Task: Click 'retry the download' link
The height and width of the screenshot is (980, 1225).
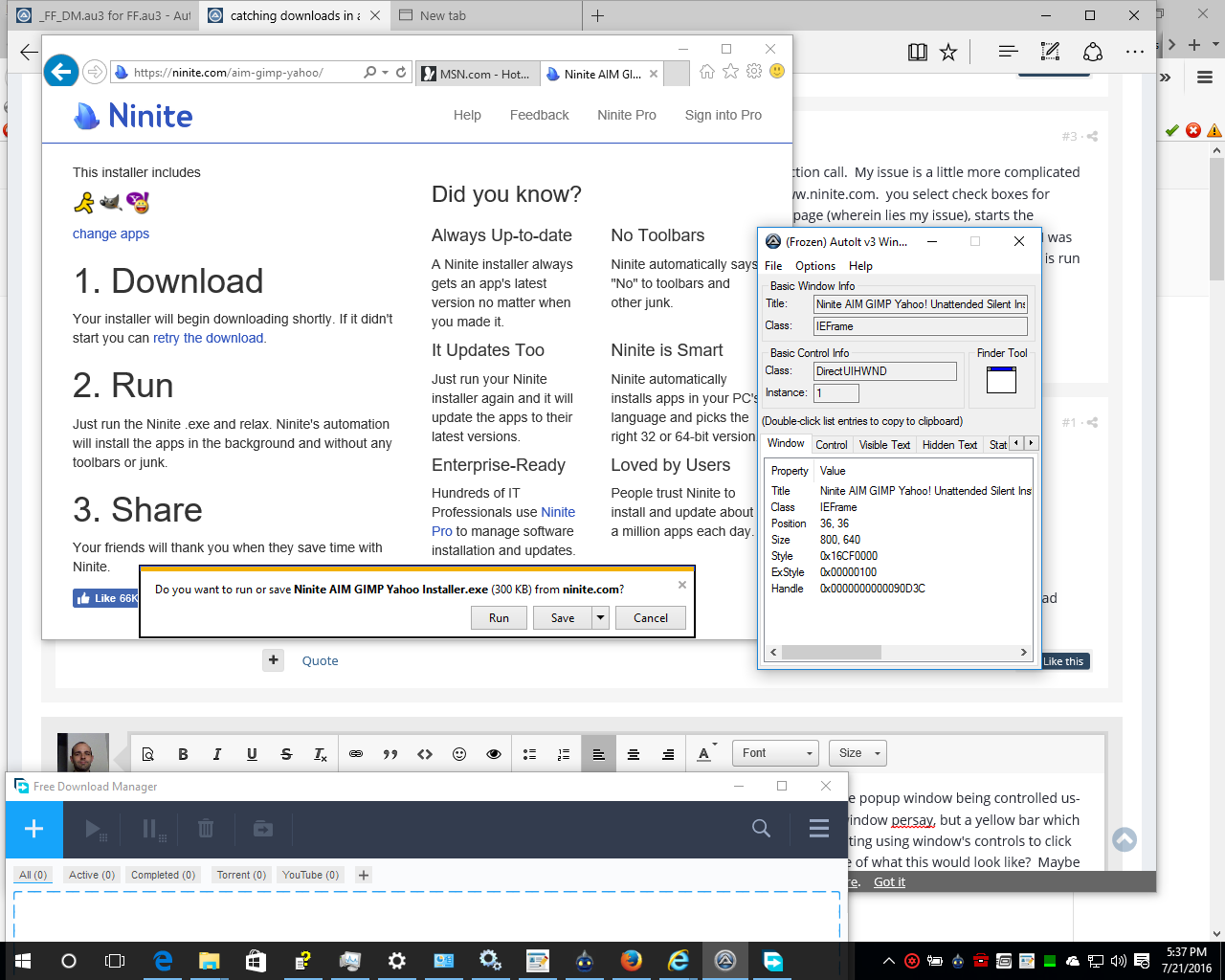Action: [x=208, y=338]
